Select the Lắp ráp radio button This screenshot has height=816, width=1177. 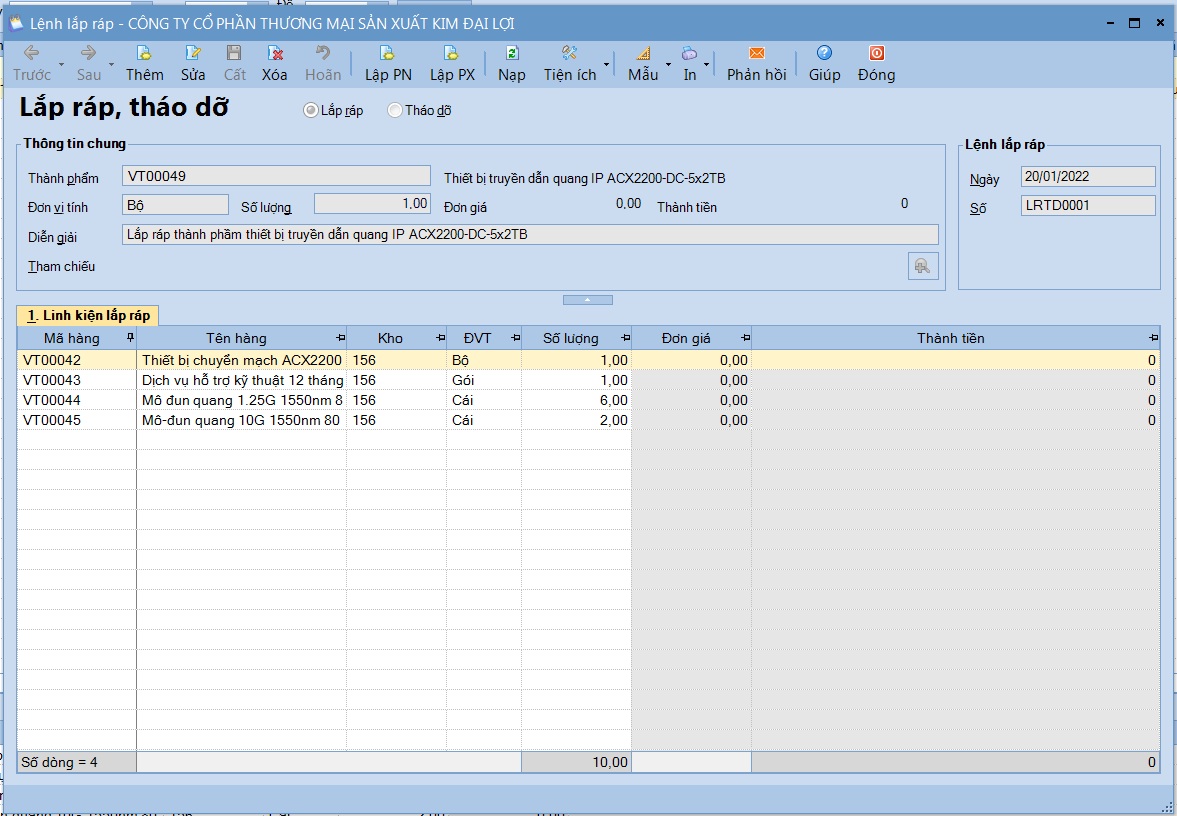pyautogui.click(x=310, y=110)
